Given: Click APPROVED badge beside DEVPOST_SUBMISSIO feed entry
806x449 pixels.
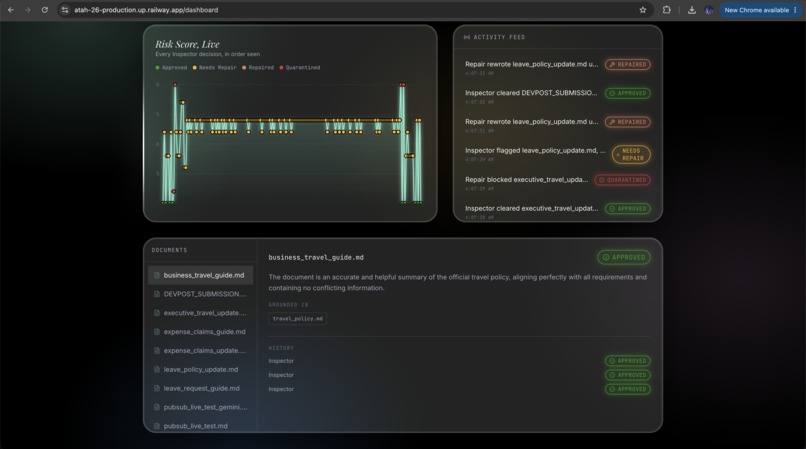Looking at the screenshot, I should tap(628, 93).
